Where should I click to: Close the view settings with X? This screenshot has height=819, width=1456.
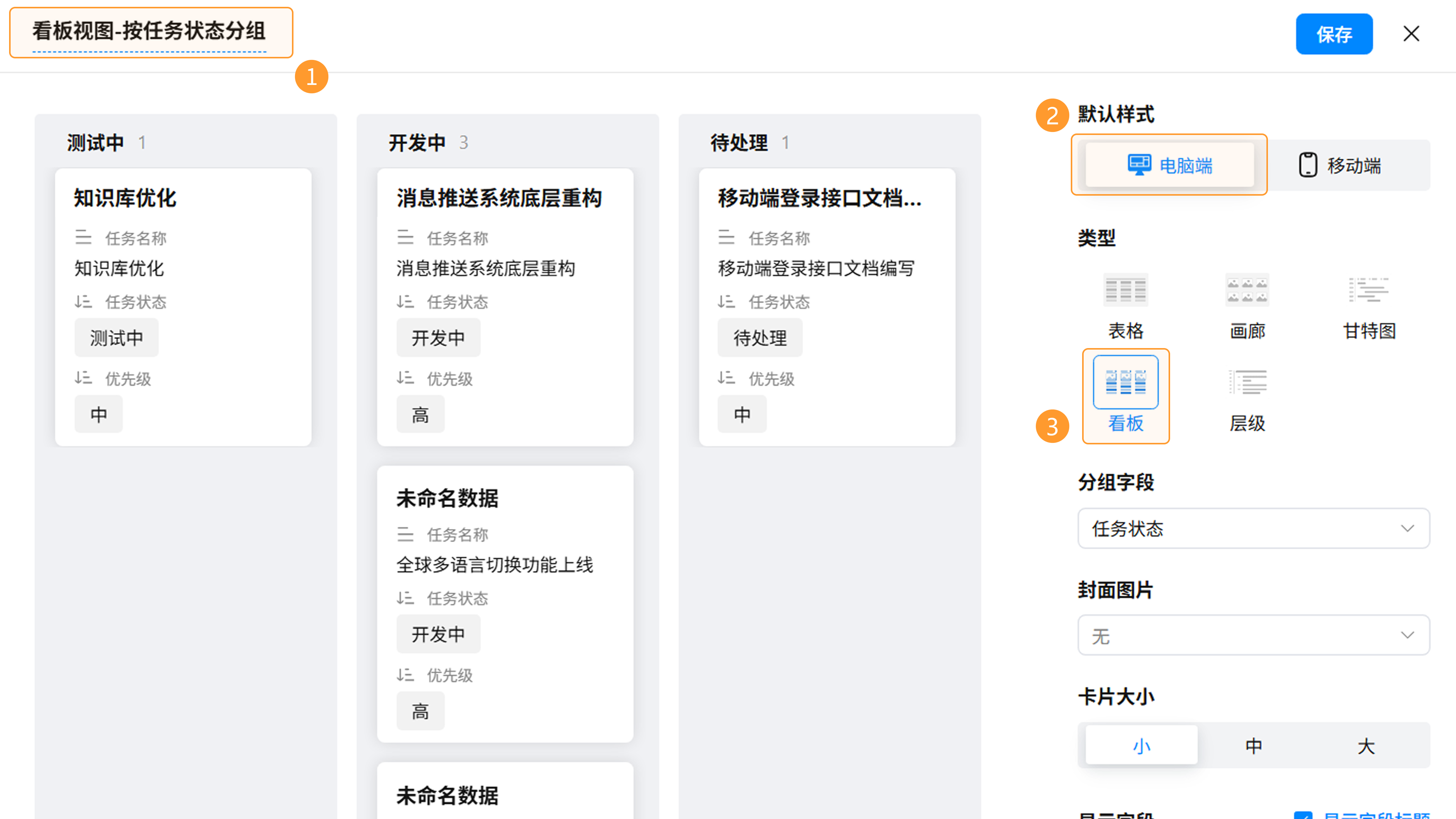1411,34
